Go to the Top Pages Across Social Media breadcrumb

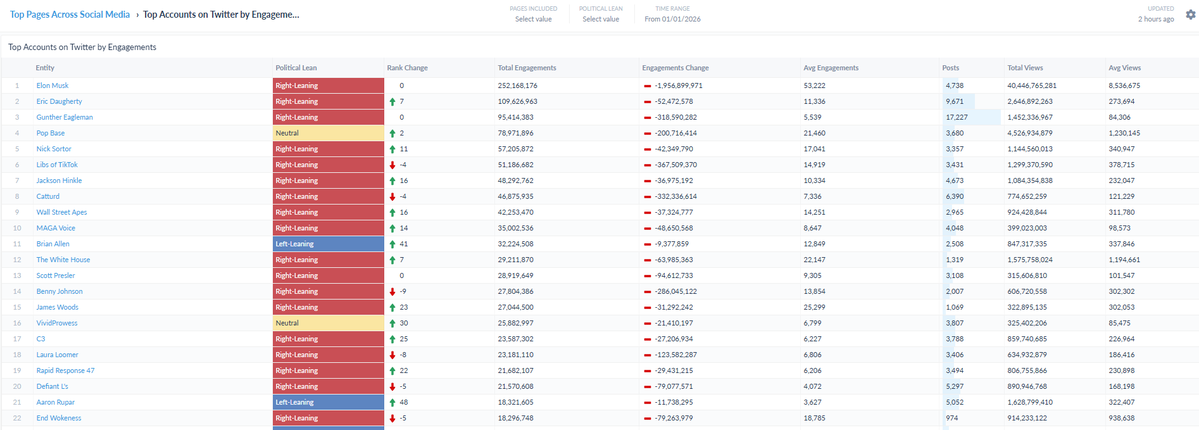click(x=70, y=14)
